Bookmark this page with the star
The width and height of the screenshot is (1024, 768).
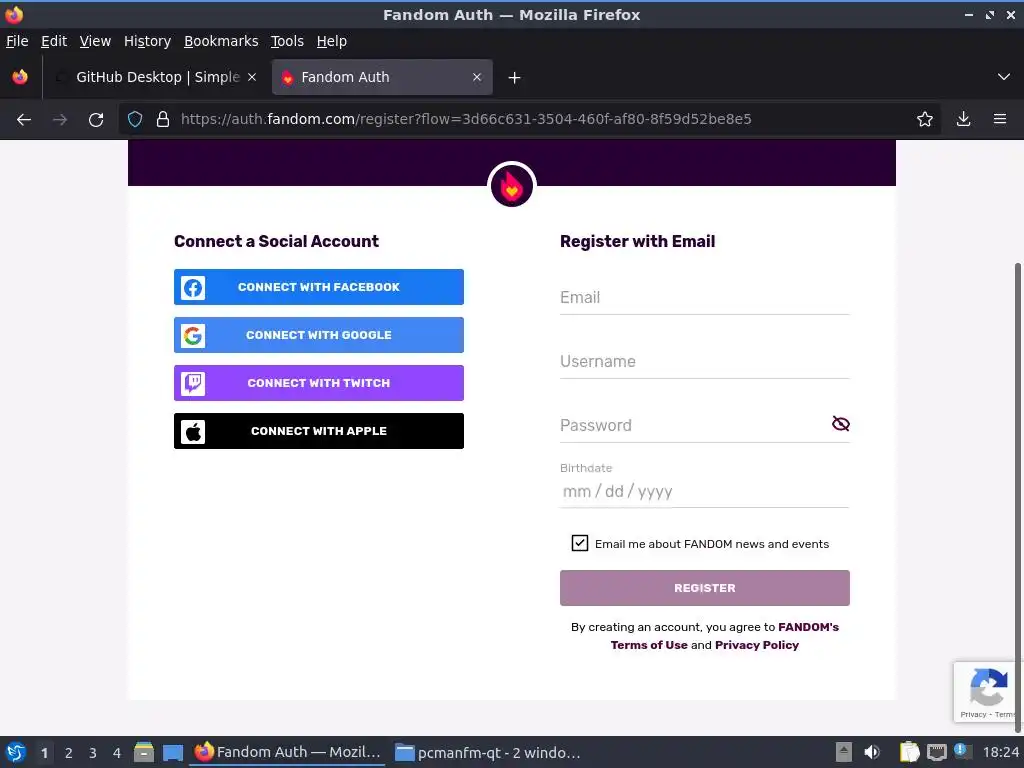924,119
